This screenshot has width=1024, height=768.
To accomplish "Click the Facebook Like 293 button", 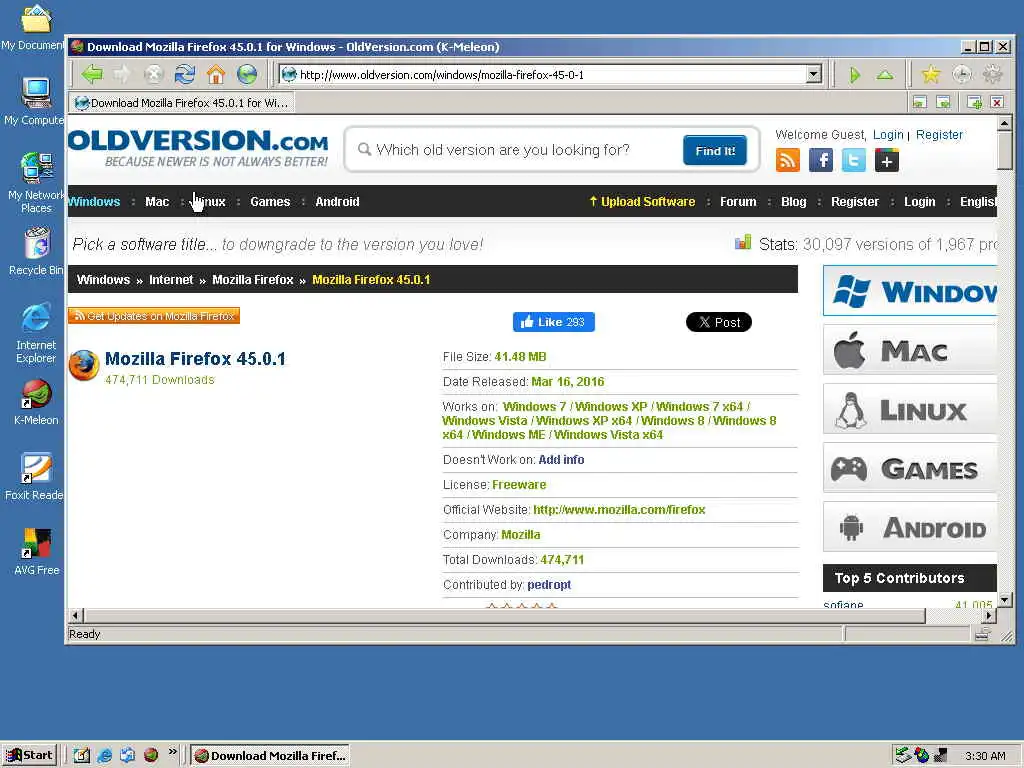I will coord(554,322).
